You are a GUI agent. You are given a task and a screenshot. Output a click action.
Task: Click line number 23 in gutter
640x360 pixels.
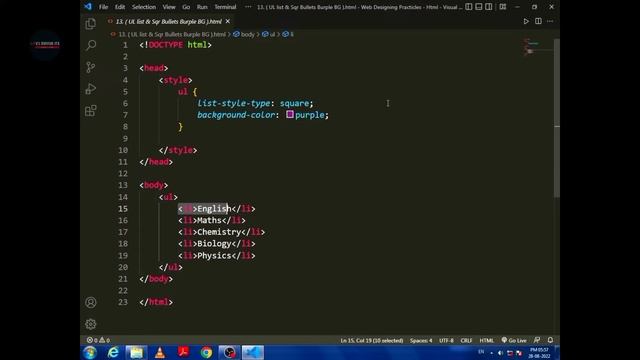123,302
